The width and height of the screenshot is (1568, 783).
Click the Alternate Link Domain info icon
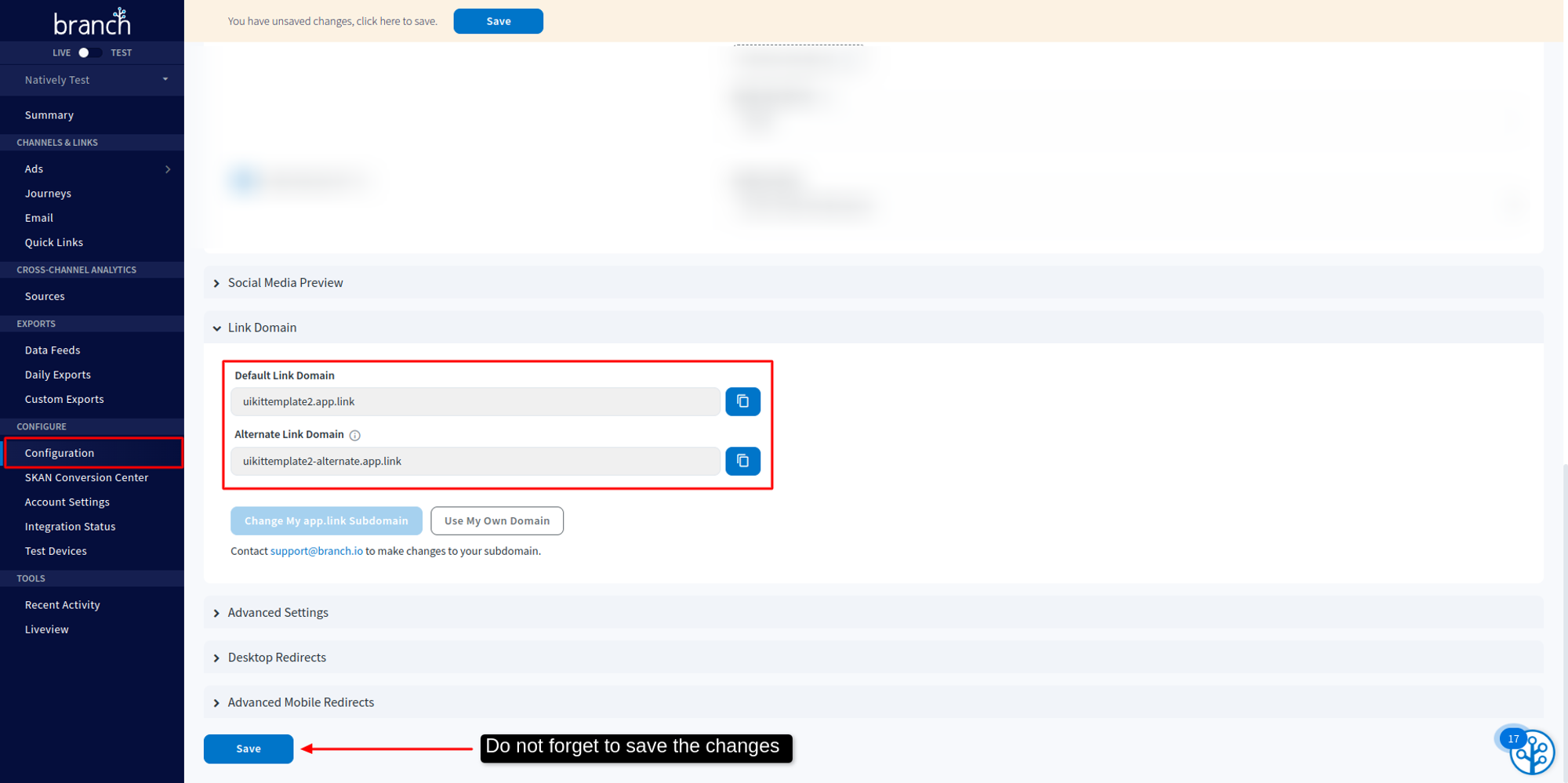coord(355,435)
